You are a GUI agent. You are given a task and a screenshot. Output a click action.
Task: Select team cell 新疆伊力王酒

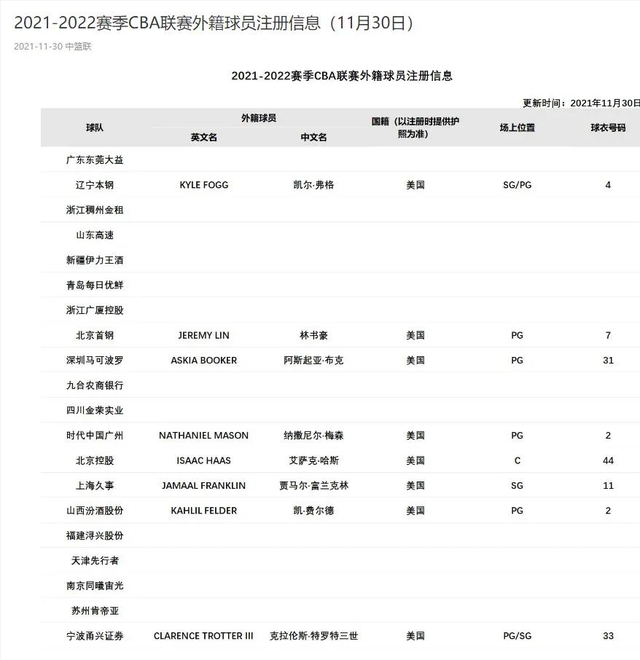pyautogui.click(x=95, y=260)
